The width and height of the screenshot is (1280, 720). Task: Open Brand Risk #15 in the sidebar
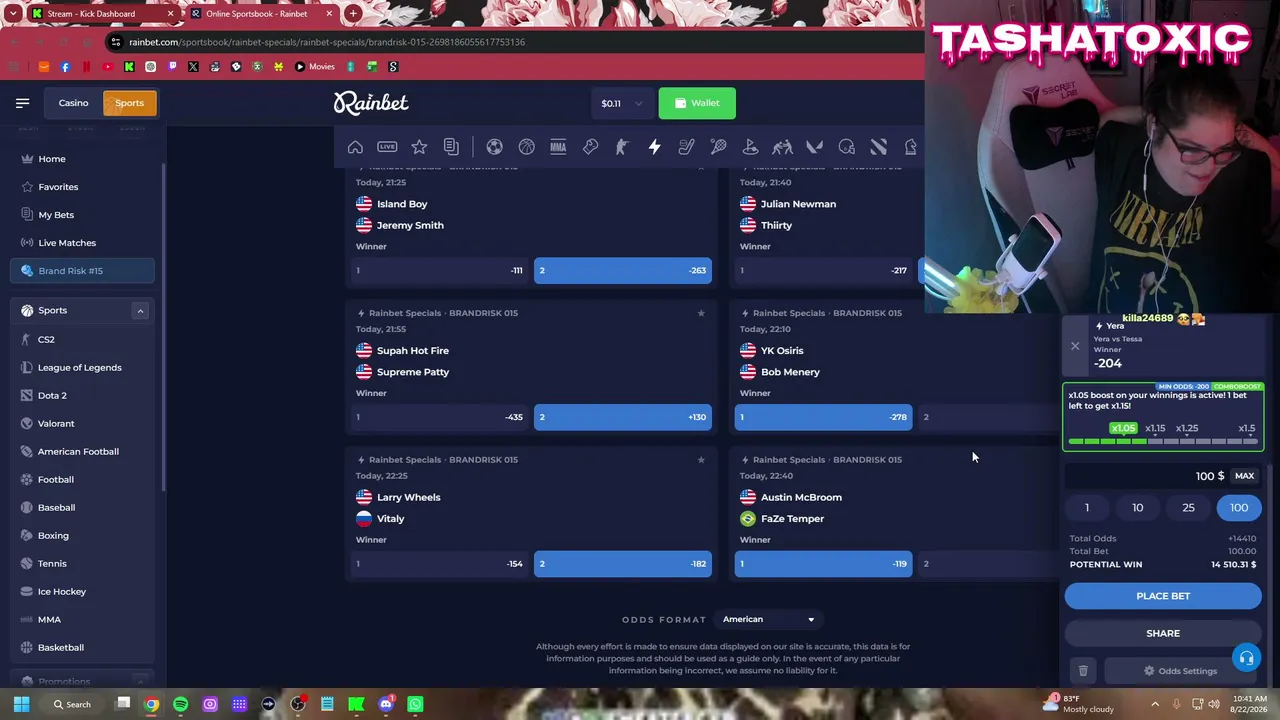point(82,271)
